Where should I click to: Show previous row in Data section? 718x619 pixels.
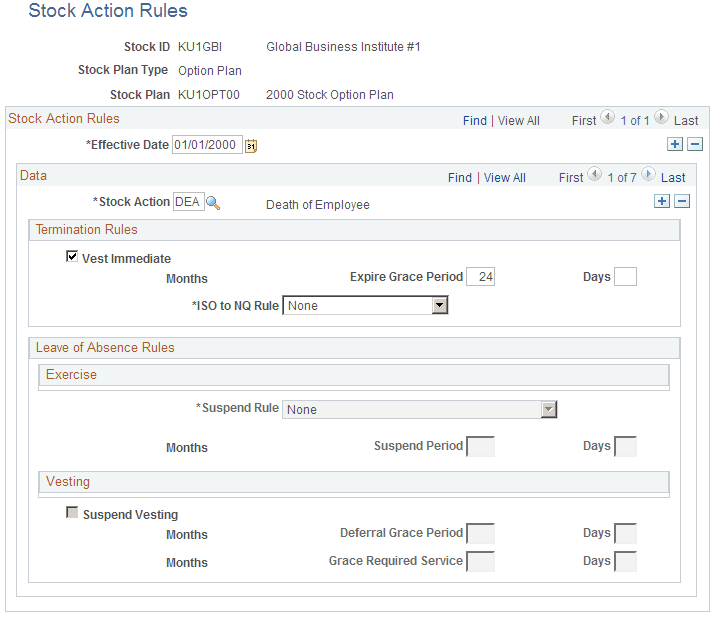pos(594,174)
